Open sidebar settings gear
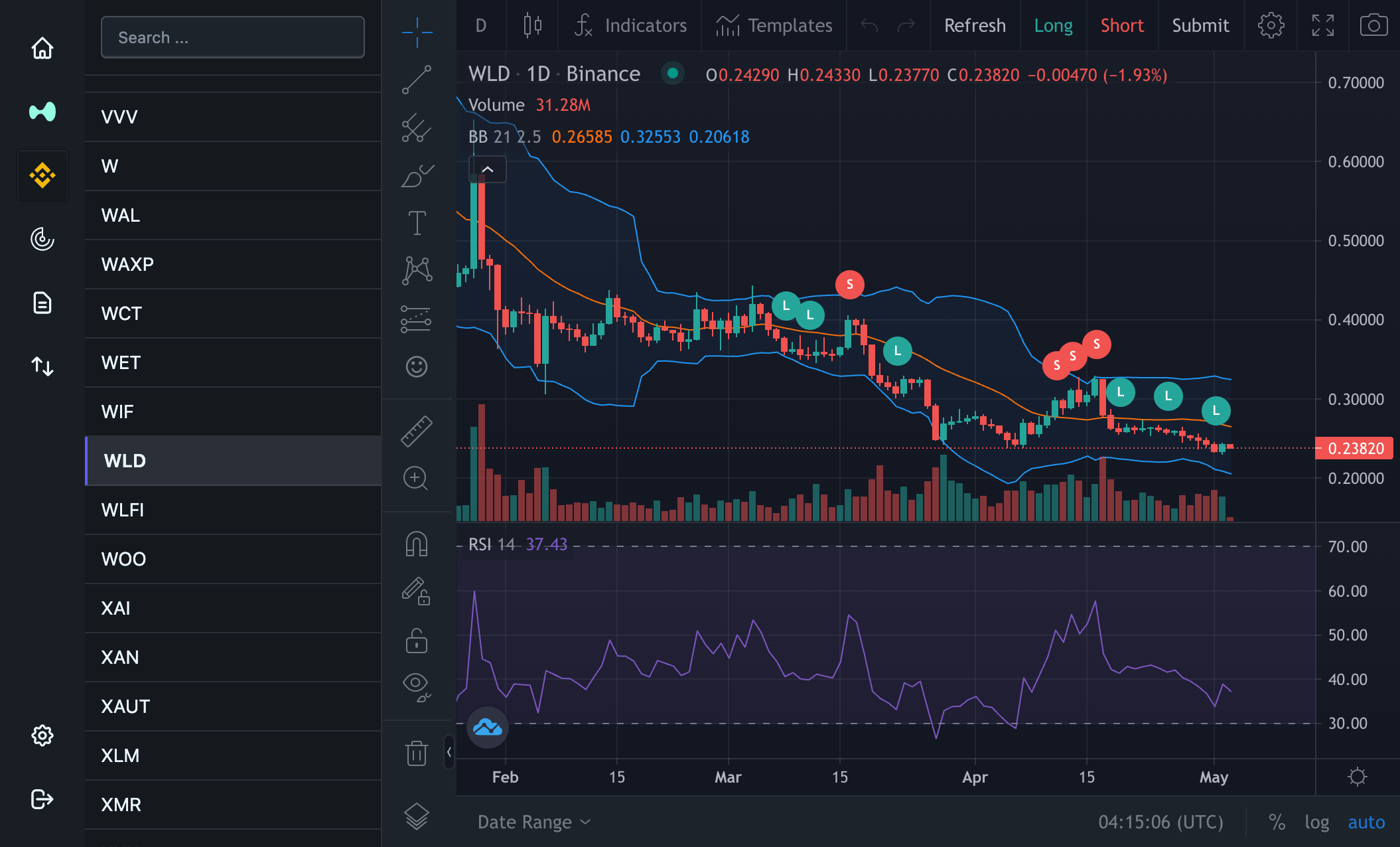Viewport: 1400px width, 847px height. point(42,735)
